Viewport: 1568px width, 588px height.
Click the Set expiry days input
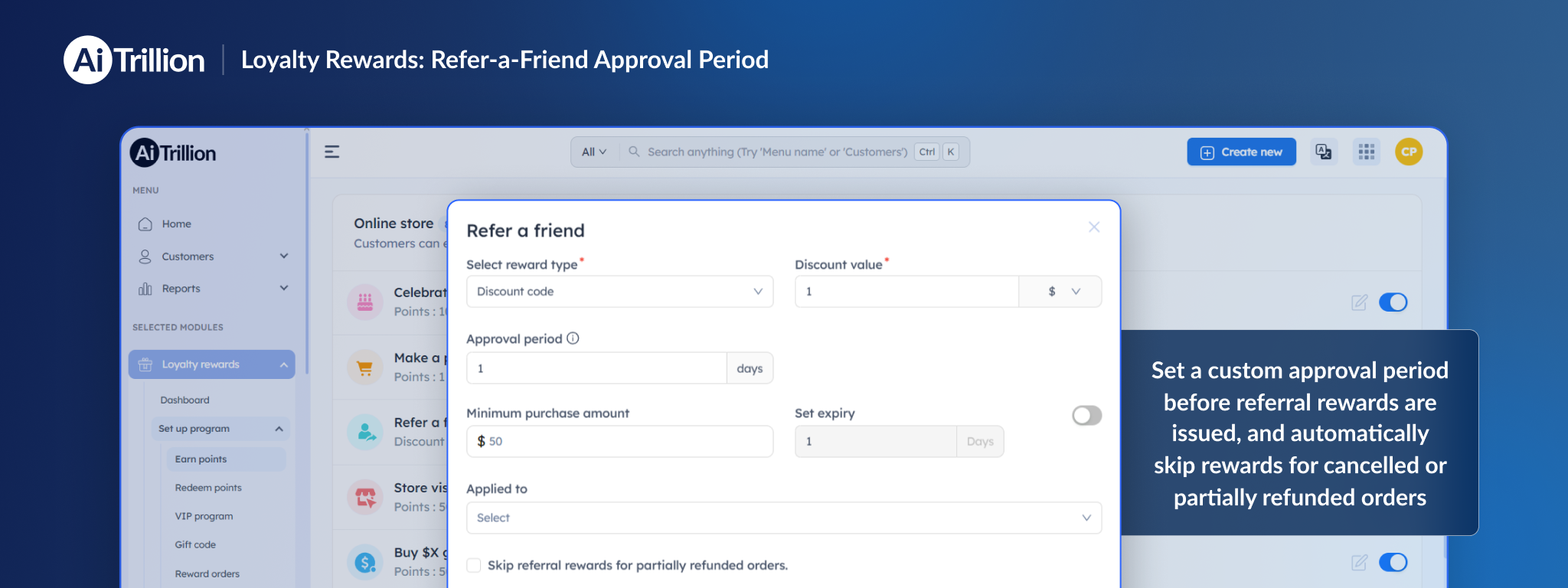[x=876, y=442]
